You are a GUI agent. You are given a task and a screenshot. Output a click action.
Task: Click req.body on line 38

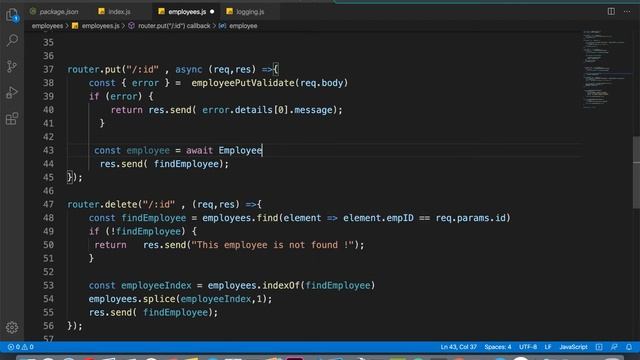tap(322, 83)
